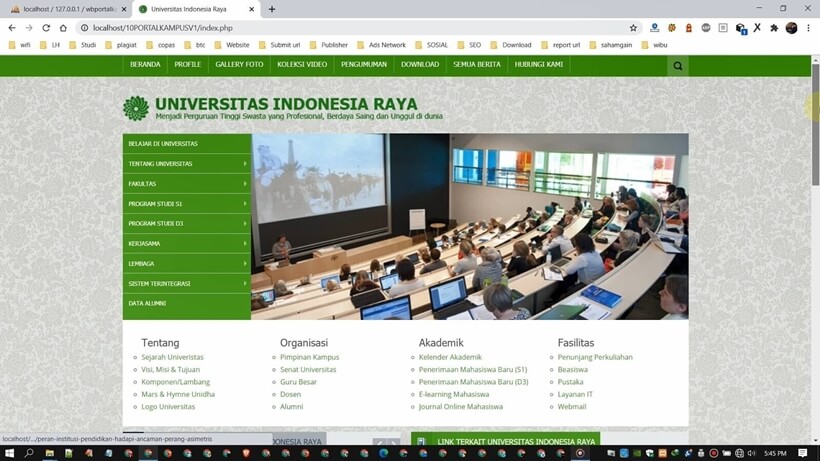Switch to the localhost phpMyAdmin tab
This screenshot has width=820, height=461.
[67, 9]
